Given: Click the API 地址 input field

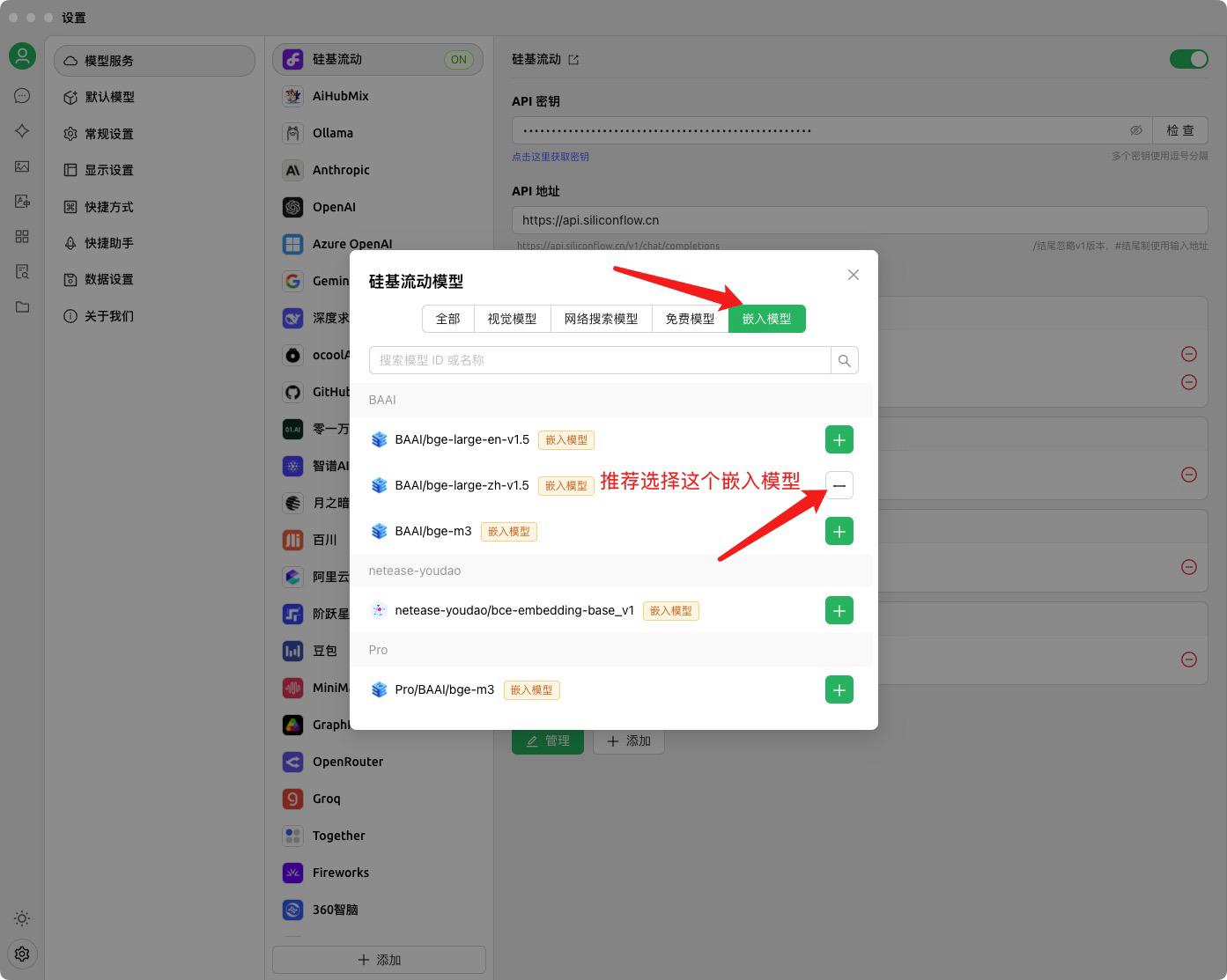Looking at the screenshot, I should [x=860, y=220].
